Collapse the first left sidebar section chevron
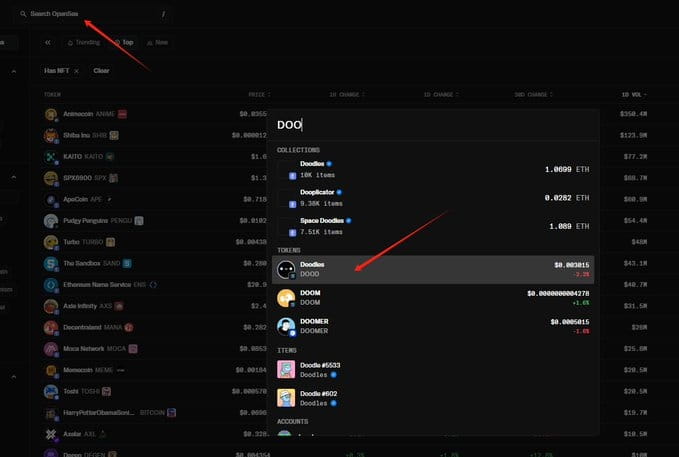Viewport: 679px width, 457px height. pos(14,71)
